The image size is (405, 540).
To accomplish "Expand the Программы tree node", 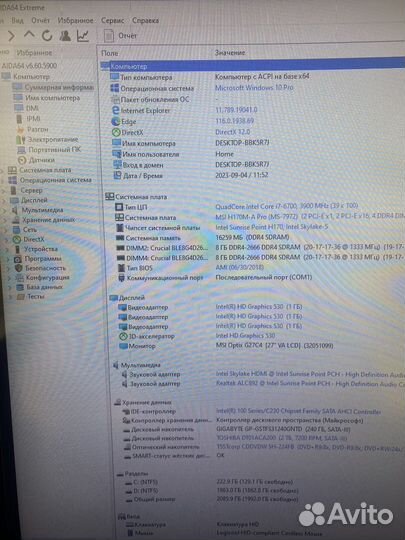I will (8, 259).
